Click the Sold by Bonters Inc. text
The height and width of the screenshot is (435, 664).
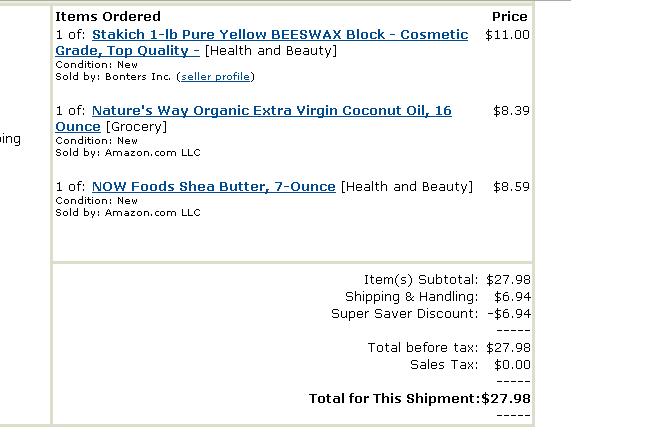coord(113,76)
